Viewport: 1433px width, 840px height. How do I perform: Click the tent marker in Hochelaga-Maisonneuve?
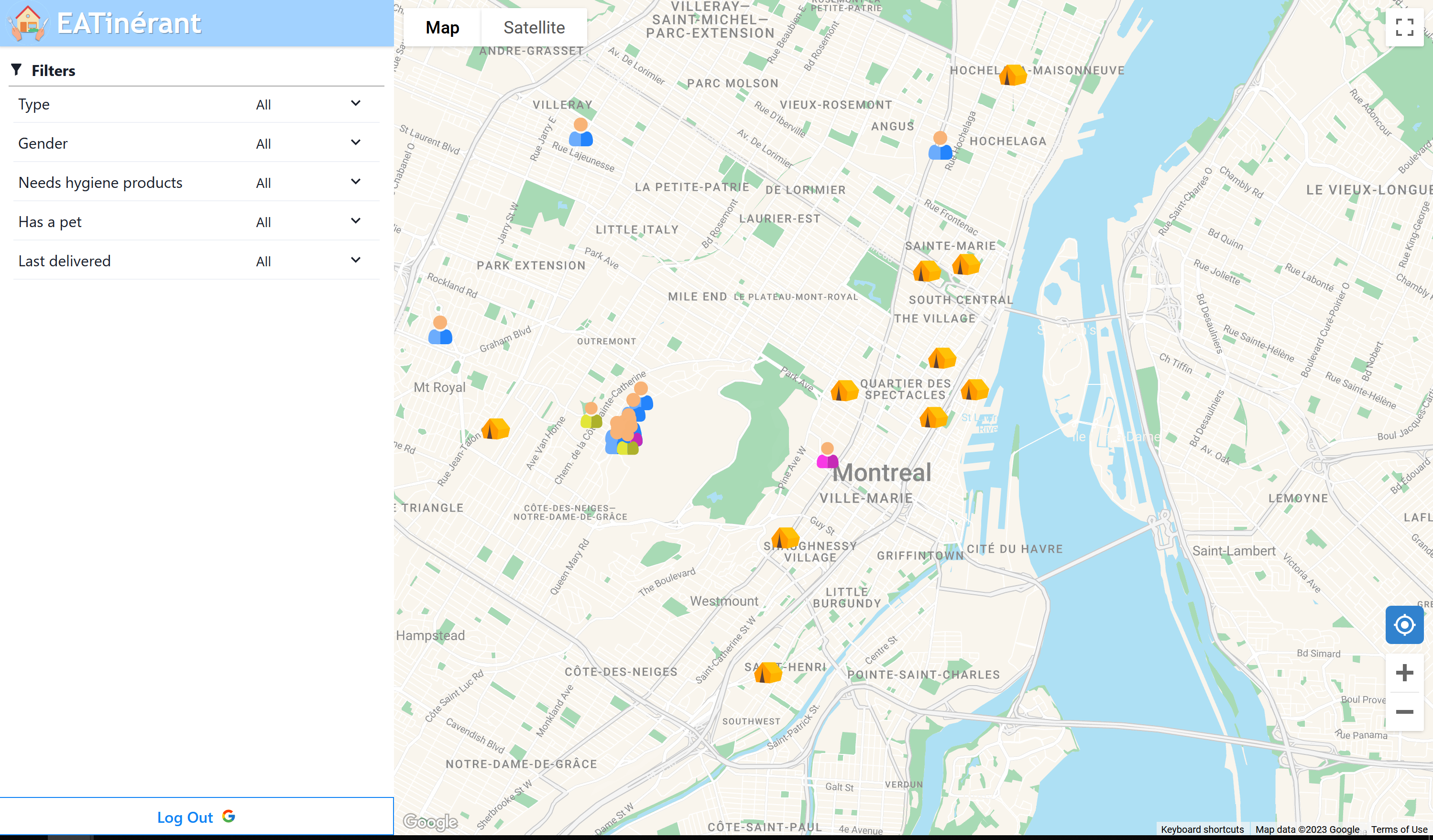(x=1012, y=75)
